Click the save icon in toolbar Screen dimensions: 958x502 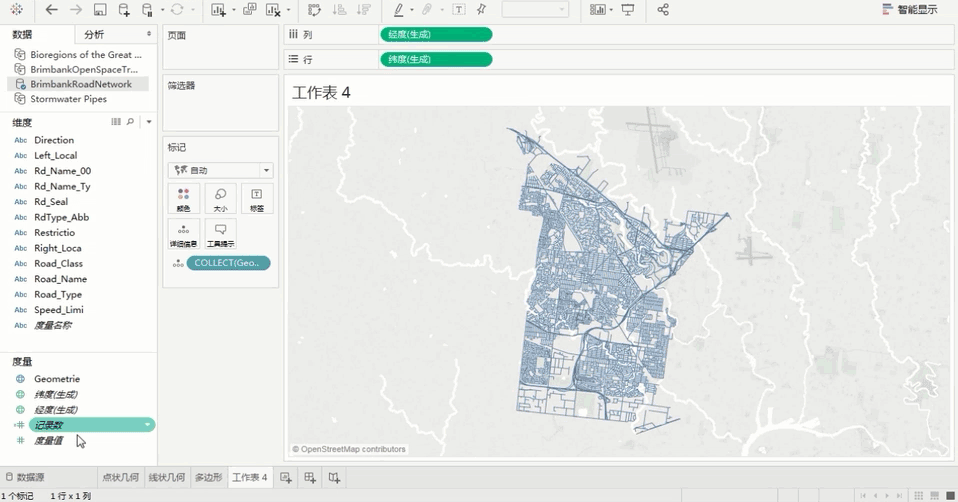click(100, 10)
